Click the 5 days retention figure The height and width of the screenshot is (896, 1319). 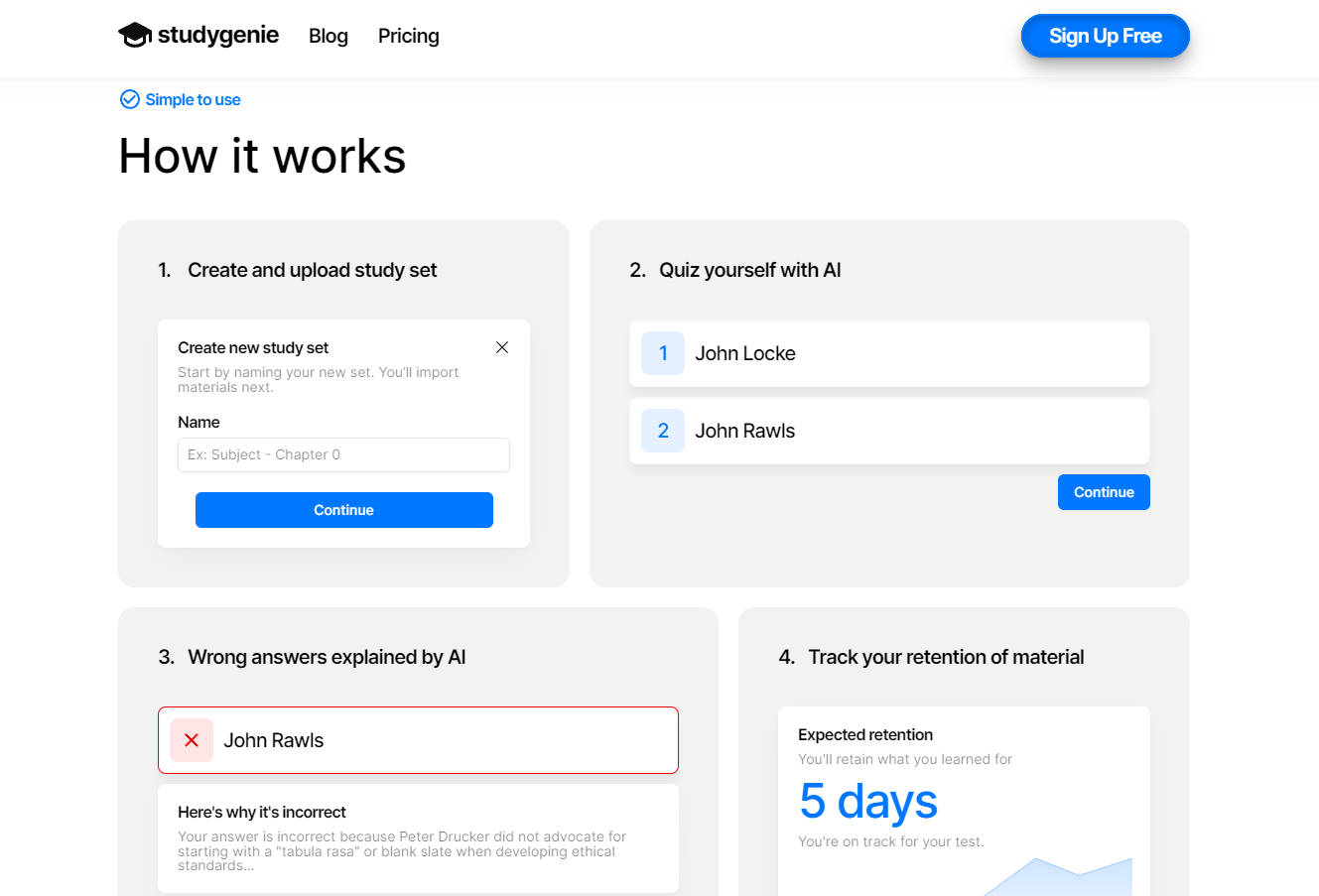click(x=868, y=801)
